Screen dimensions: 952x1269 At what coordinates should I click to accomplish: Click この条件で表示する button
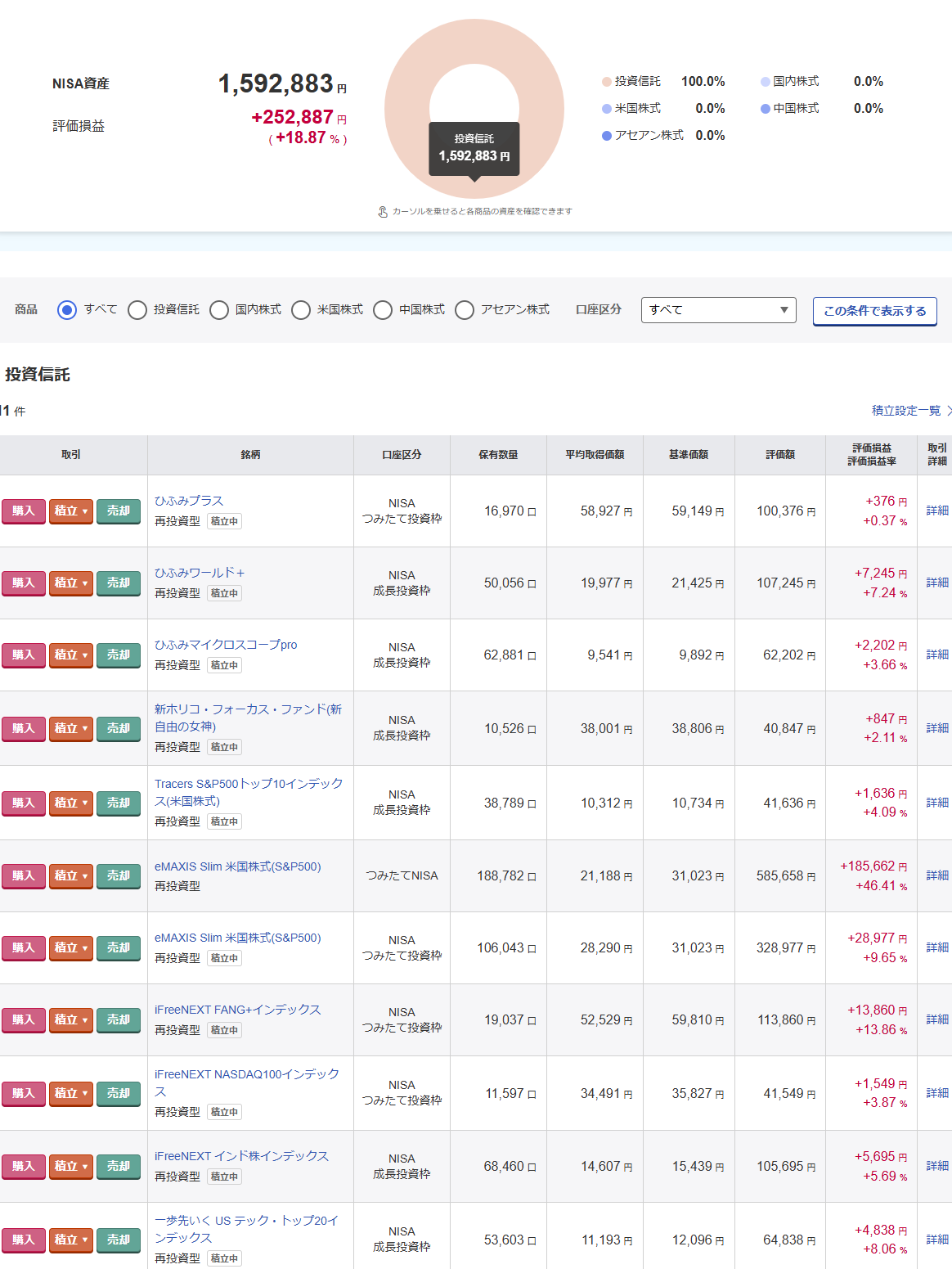coord(874,311)
